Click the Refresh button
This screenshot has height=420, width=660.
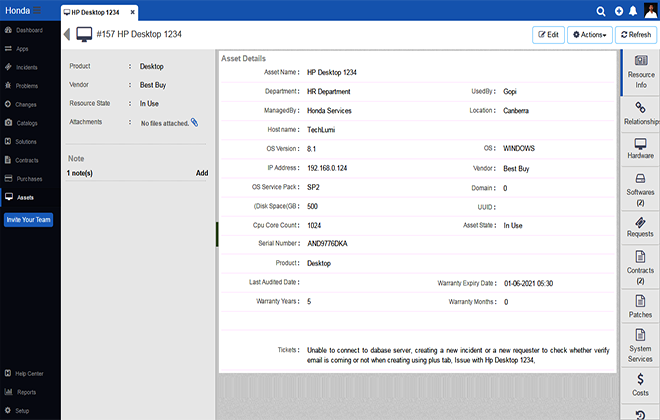pyautogui.click(x=636, y=35)
